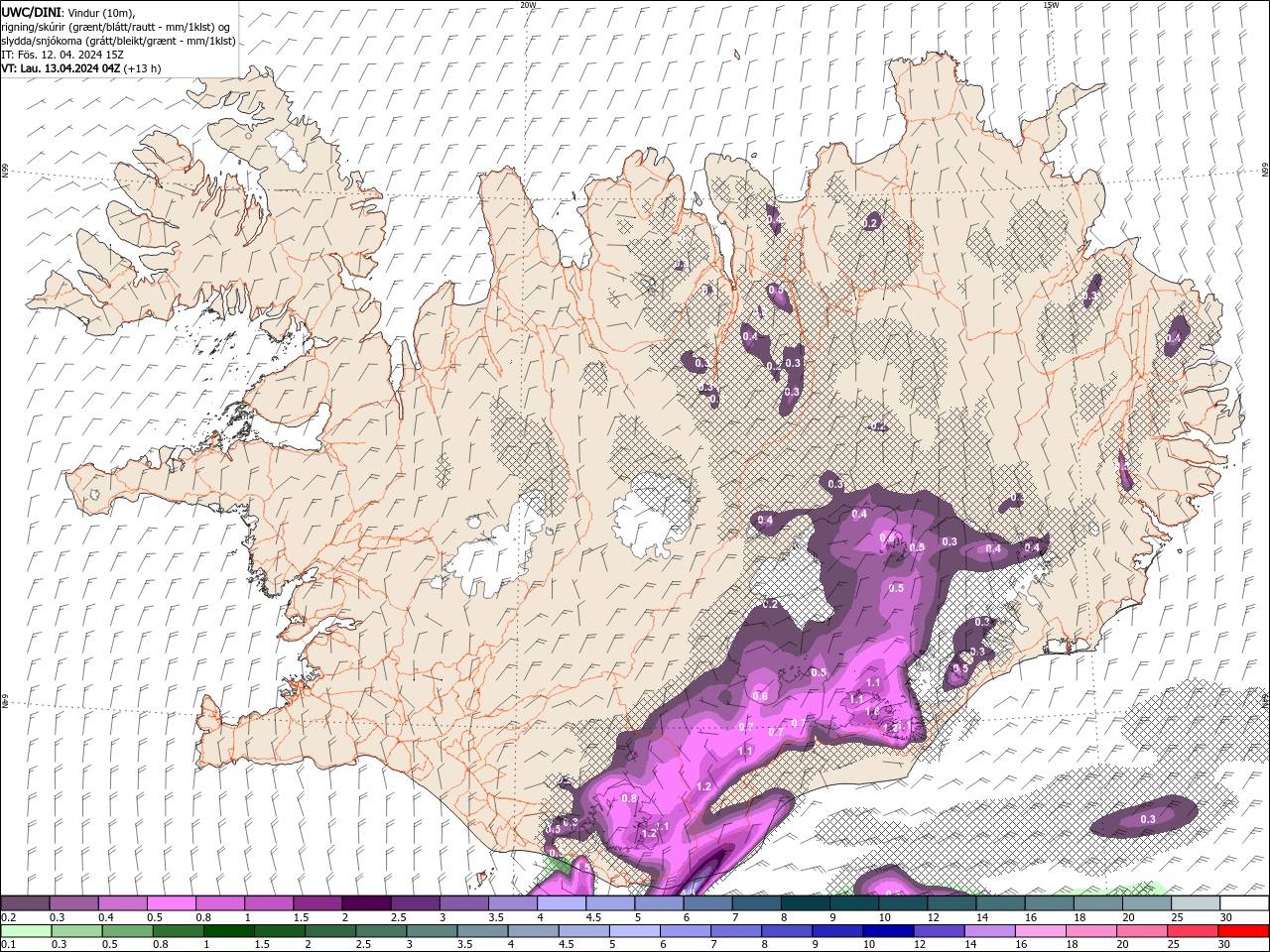Pick the darkest purple top legend swatch labeled 2
The height and width of the screenshot is (952, 1270).
point(366,903)
